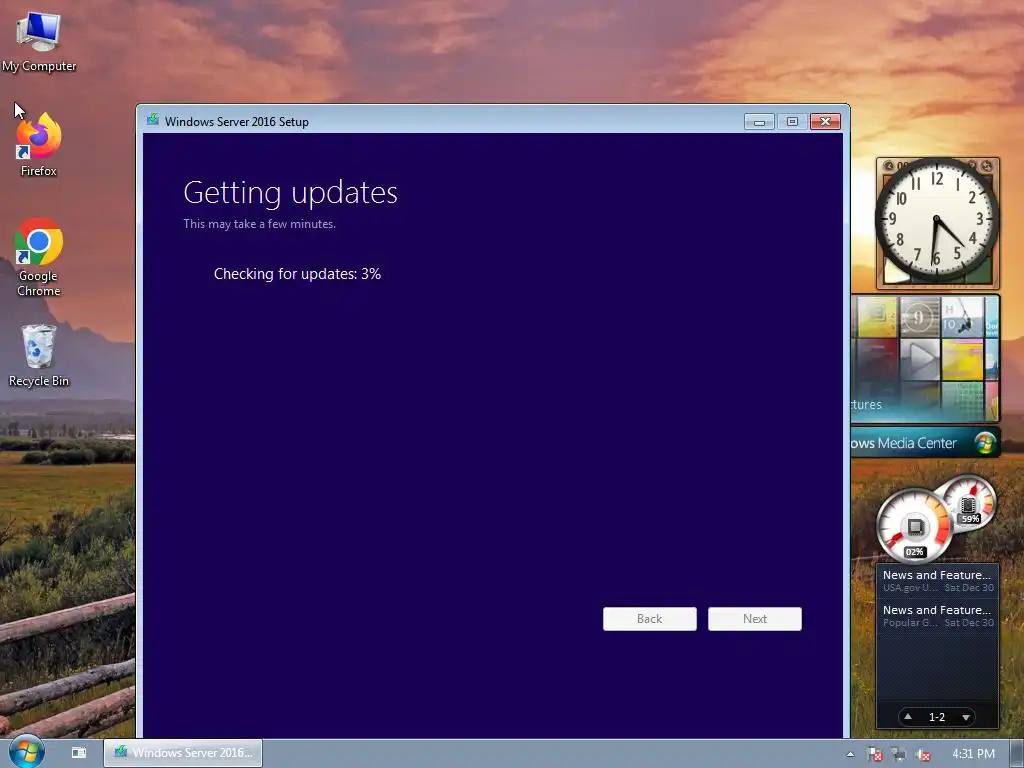Click the feed gadget's next-page down arrow
The width and height of the screenshot is (1024, 768).
pos(966,717)
